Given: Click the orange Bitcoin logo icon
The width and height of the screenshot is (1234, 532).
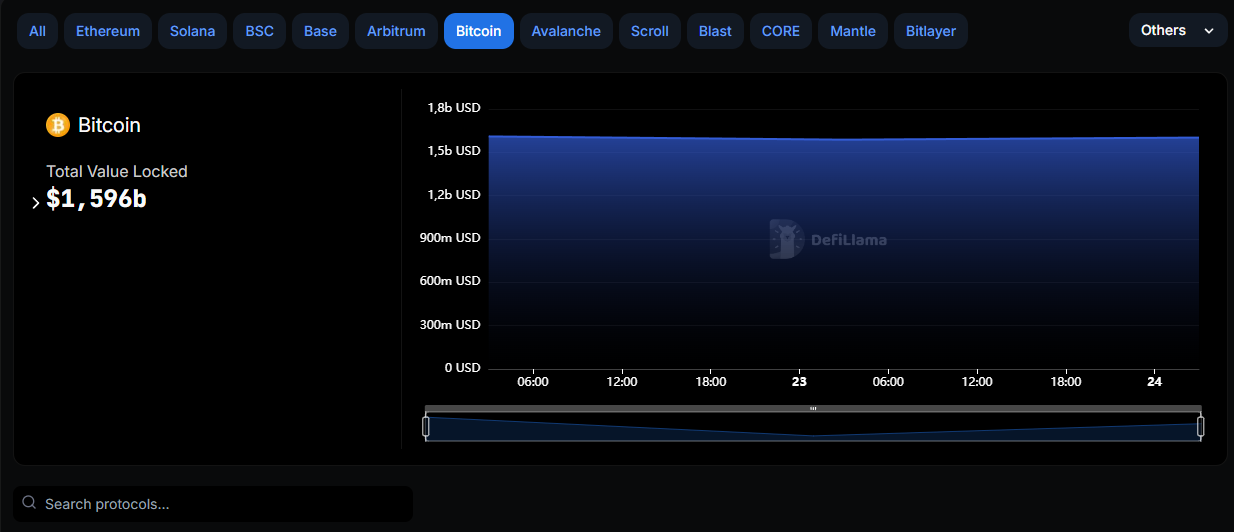Looking at the screenshot, I should (x=58, y=125).
